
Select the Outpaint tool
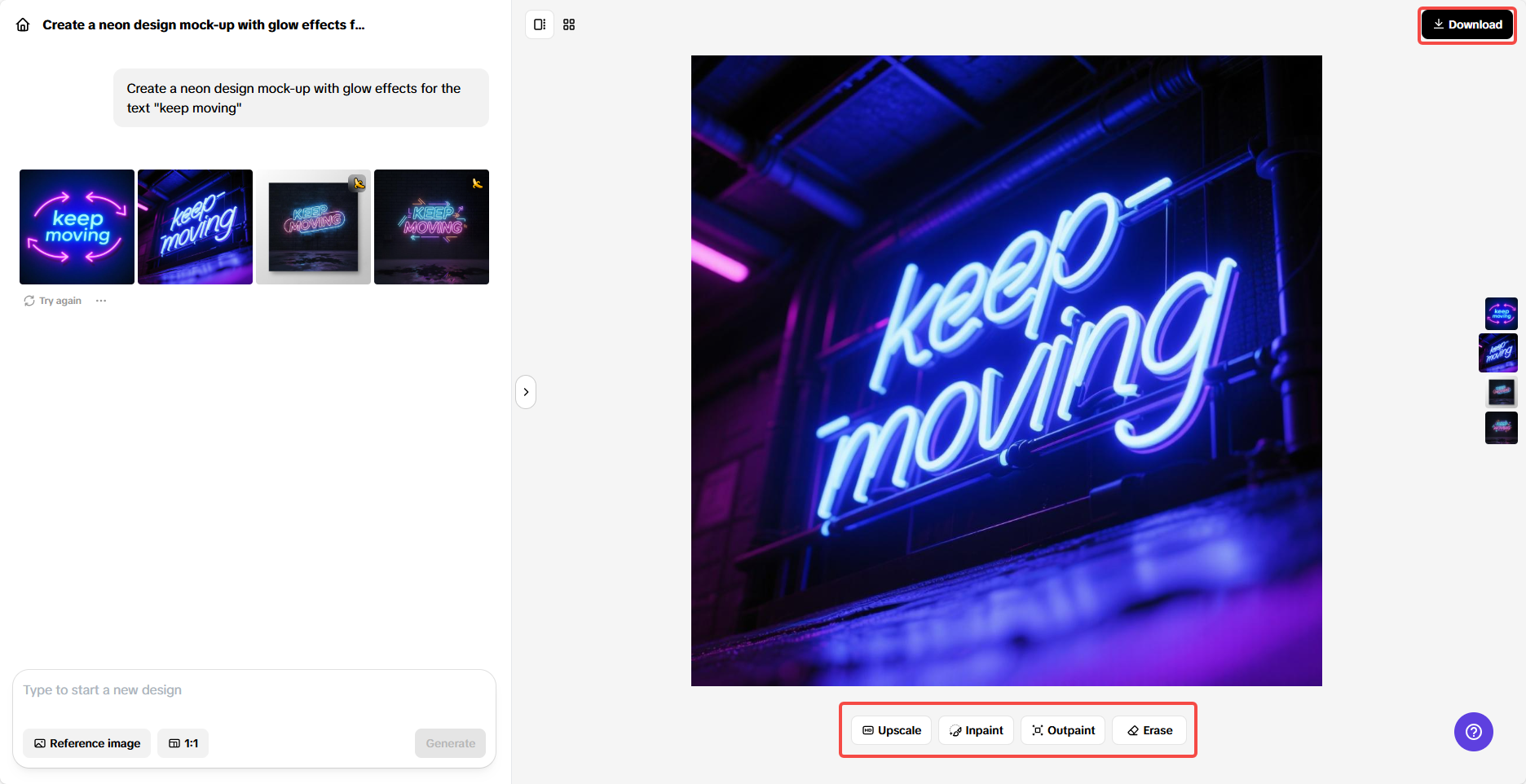click(x=1062, y=730)
